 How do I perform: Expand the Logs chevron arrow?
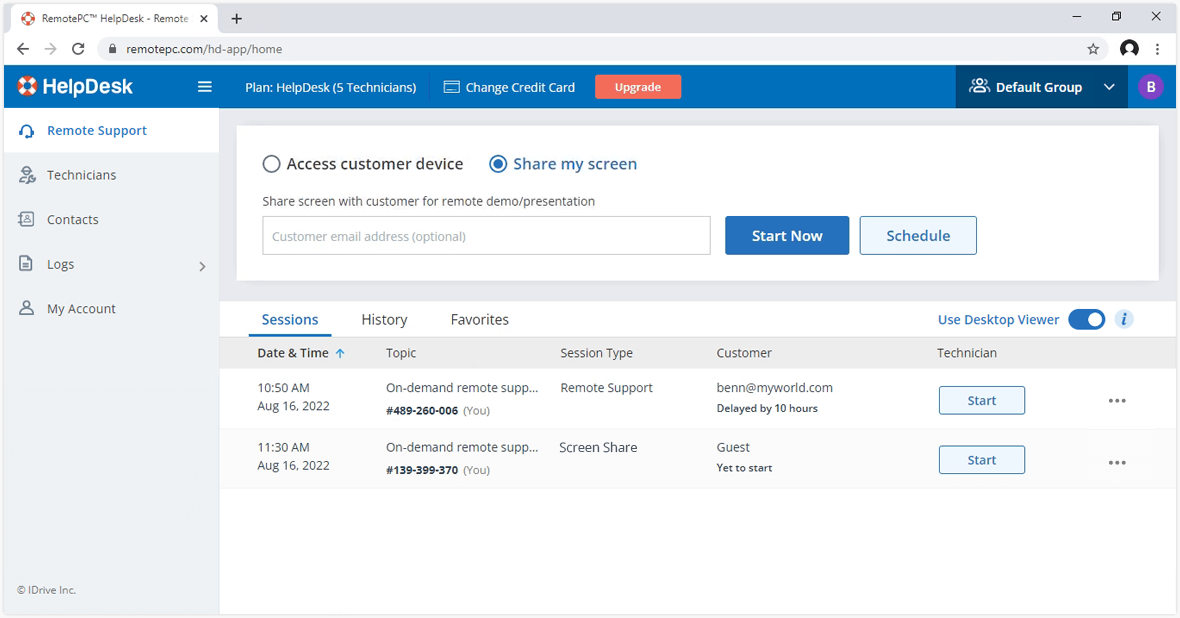click(202, 266)
